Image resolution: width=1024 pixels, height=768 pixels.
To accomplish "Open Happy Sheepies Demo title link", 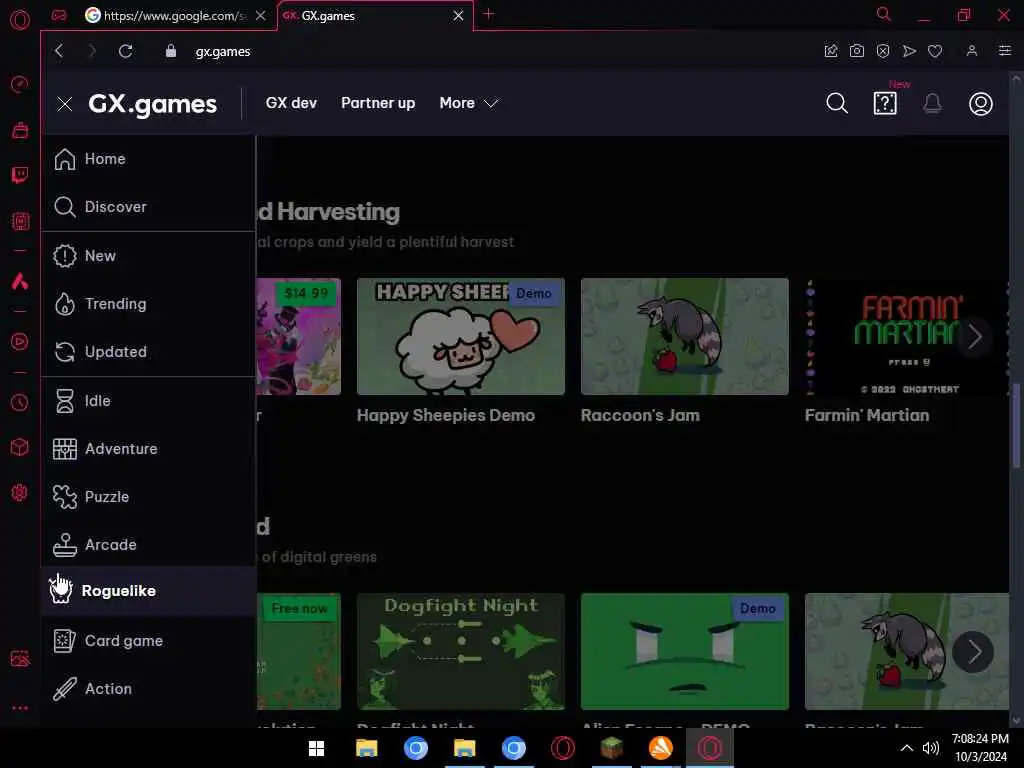I will tap(446, 415).
